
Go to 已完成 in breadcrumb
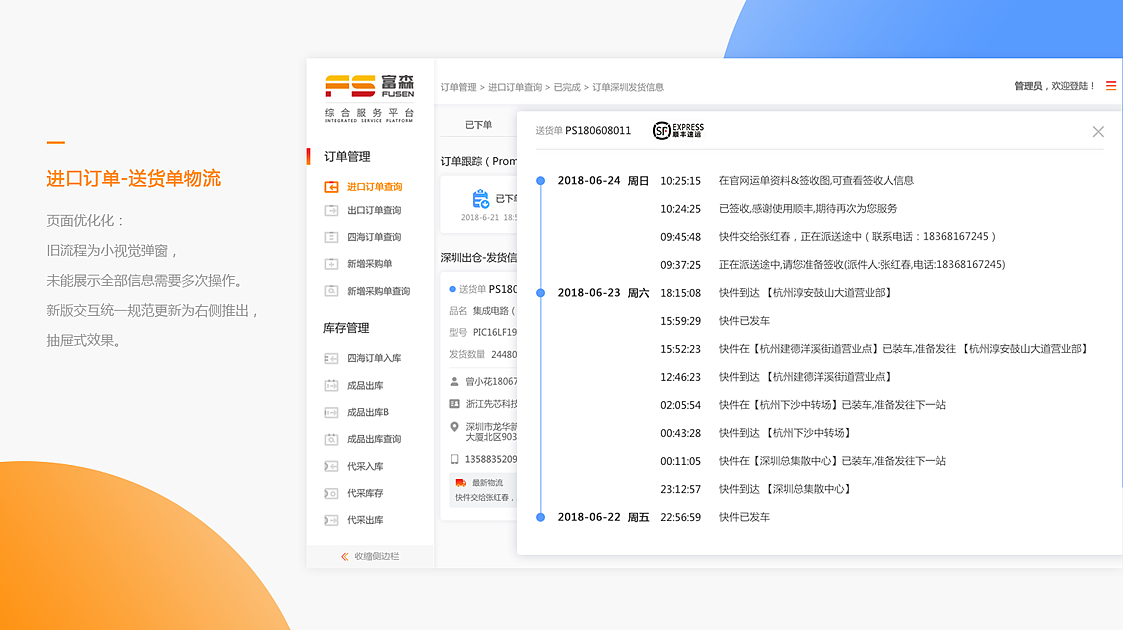coord(567,87)
